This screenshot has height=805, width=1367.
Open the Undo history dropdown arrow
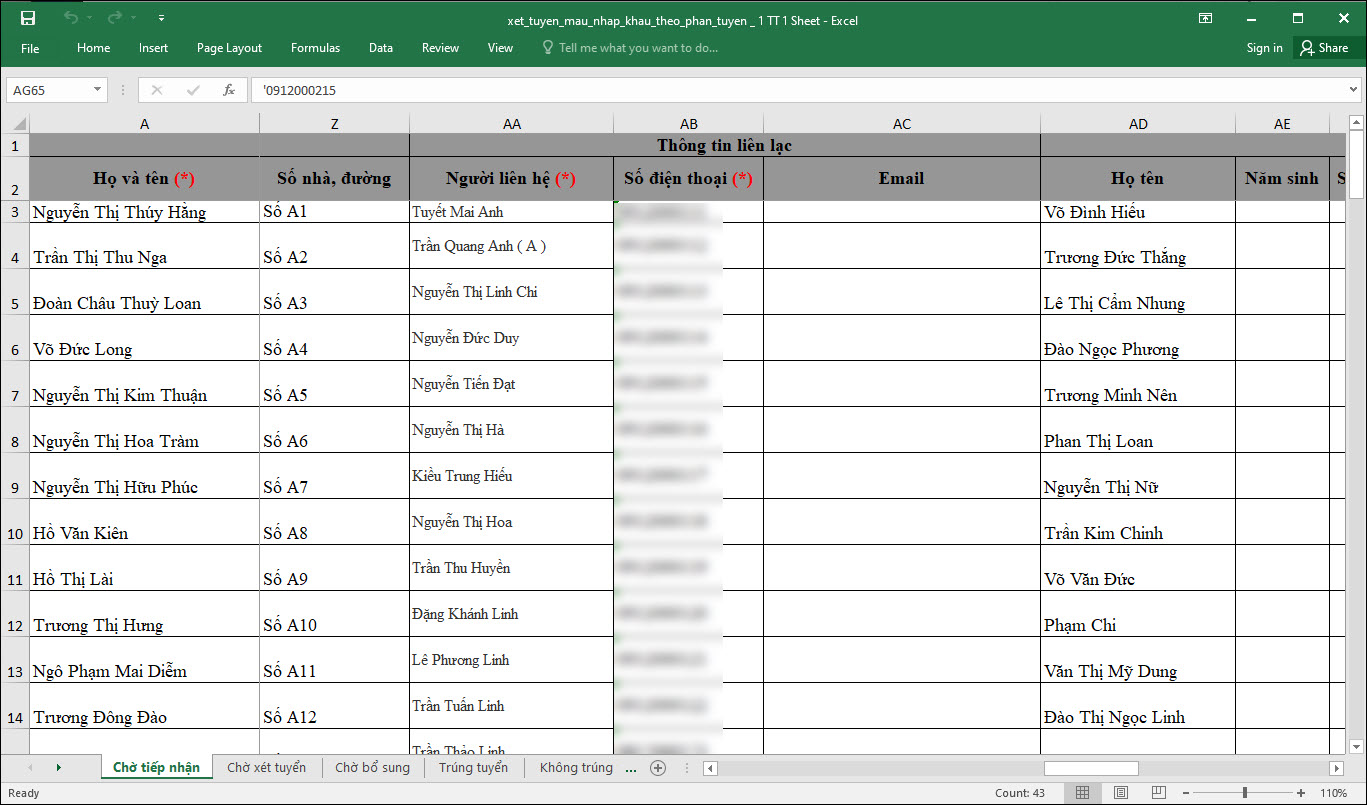(x=89, y=19)
